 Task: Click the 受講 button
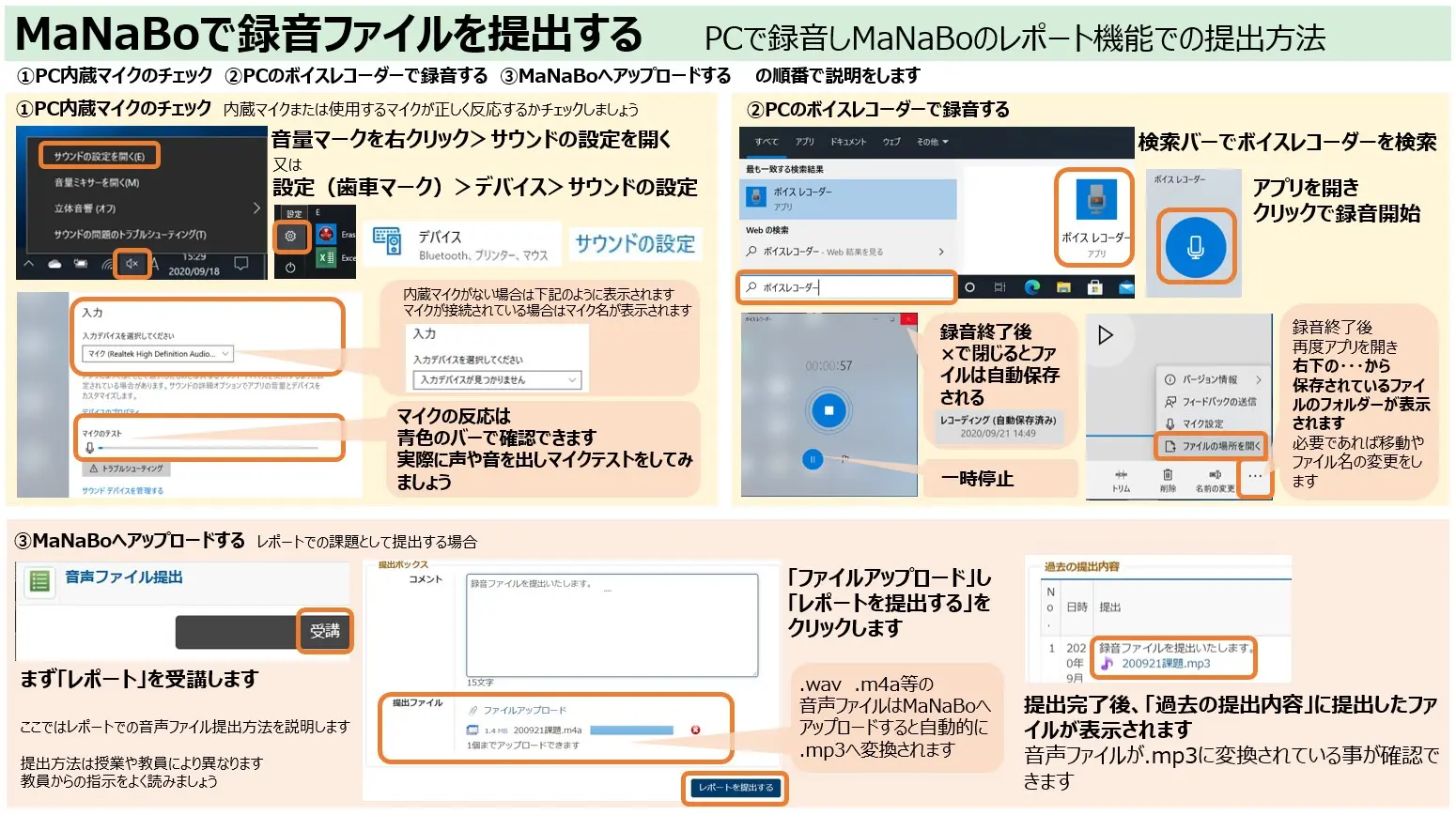point(324,632)
